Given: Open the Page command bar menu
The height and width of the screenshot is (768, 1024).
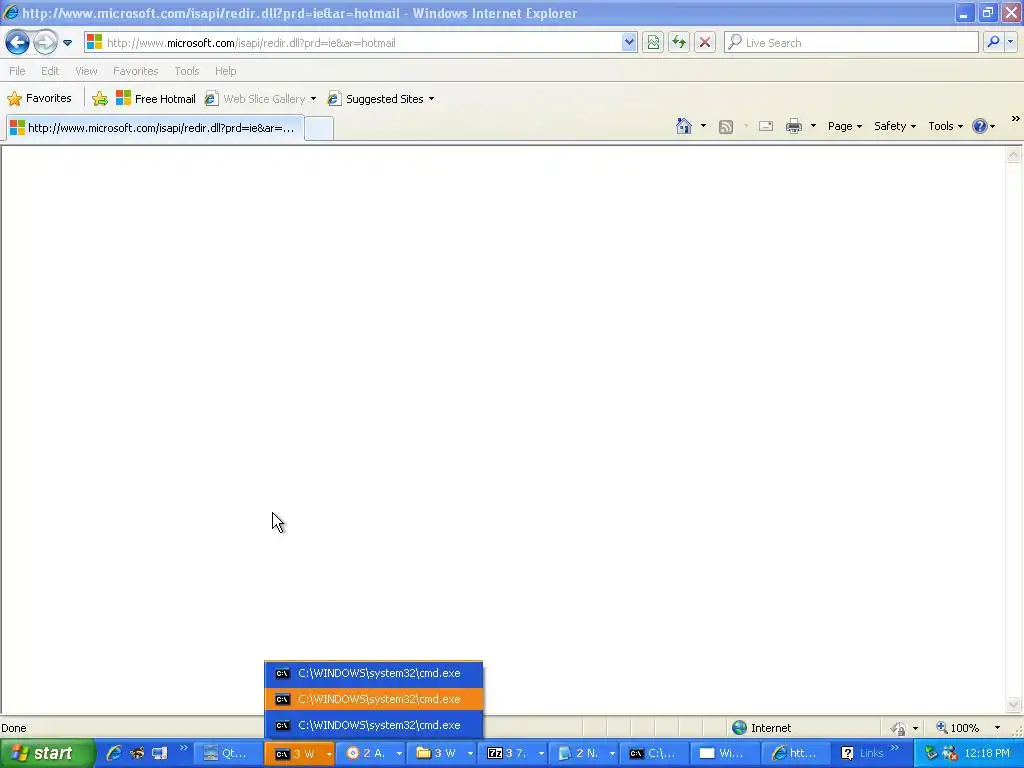Looking at the screenshot, I should pyautogui.click(x=845, y=126).
